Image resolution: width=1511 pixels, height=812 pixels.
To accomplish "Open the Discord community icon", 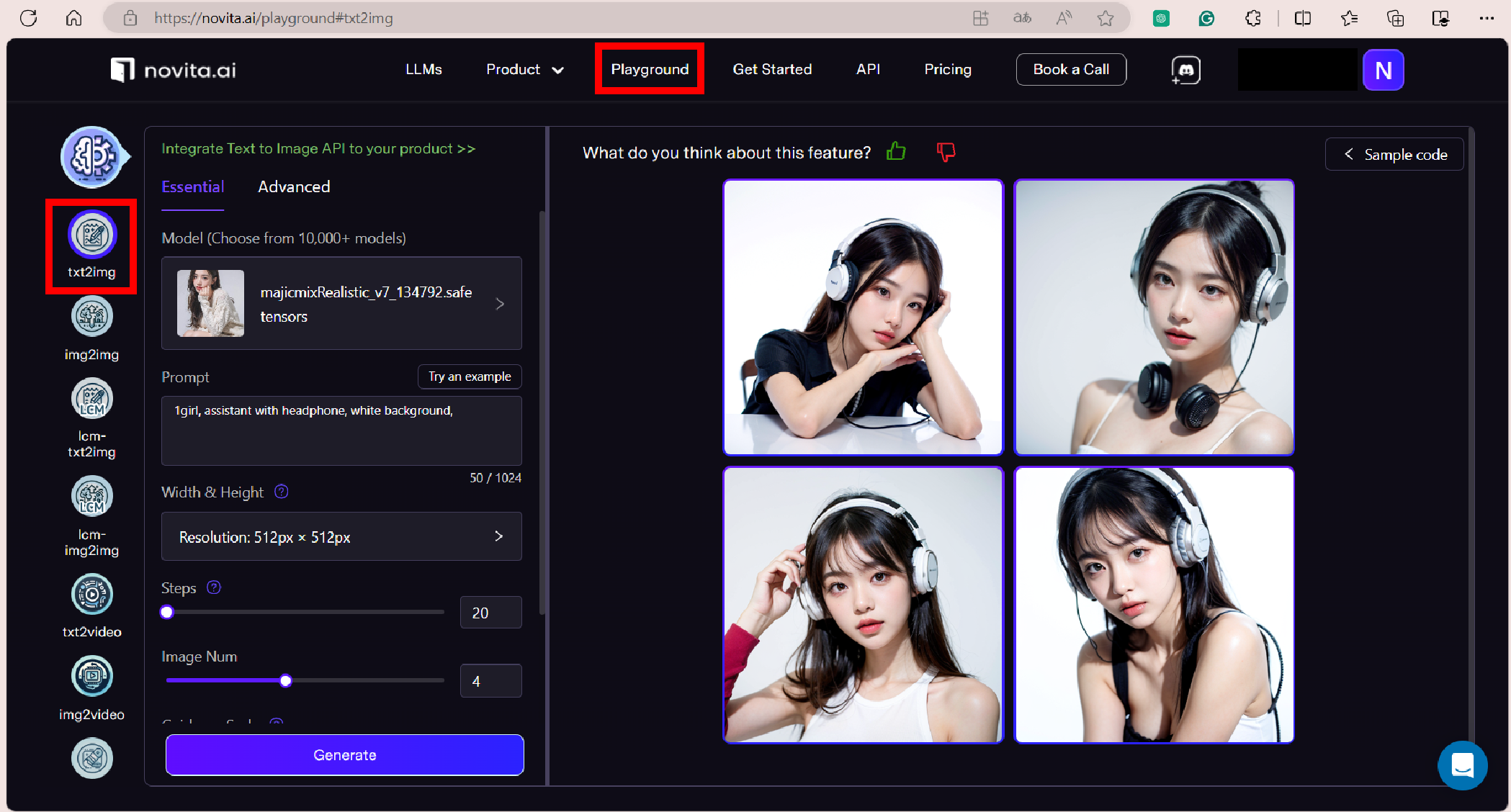I will [1185, 70].
